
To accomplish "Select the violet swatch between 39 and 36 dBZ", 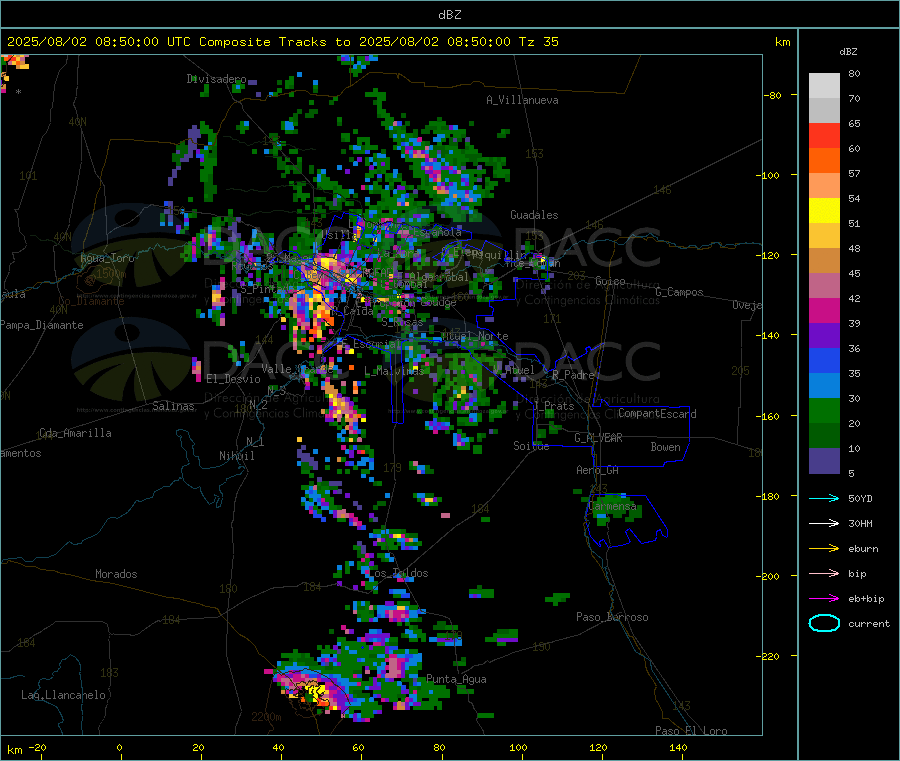I will click(824, 336).
